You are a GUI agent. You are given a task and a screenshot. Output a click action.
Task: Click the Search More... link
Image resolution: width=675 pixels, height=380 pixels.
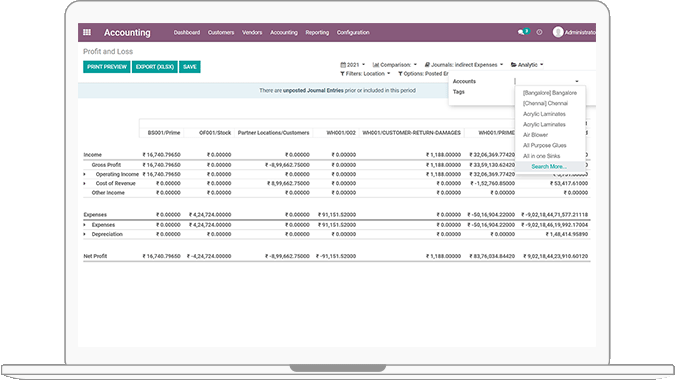(548, 167)
